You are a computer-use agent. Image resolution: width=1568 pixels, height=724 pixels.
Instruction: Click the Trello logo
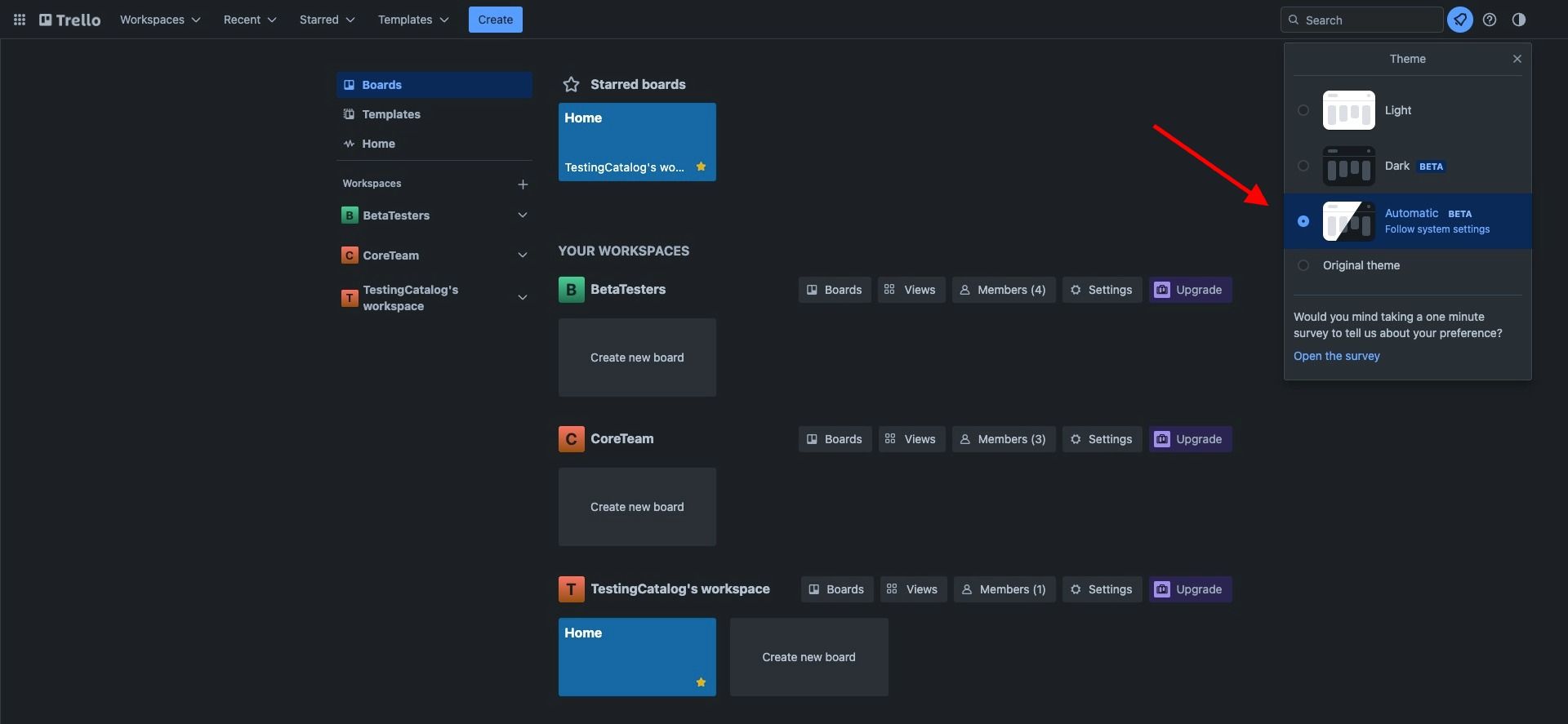(x=70, y=20)
